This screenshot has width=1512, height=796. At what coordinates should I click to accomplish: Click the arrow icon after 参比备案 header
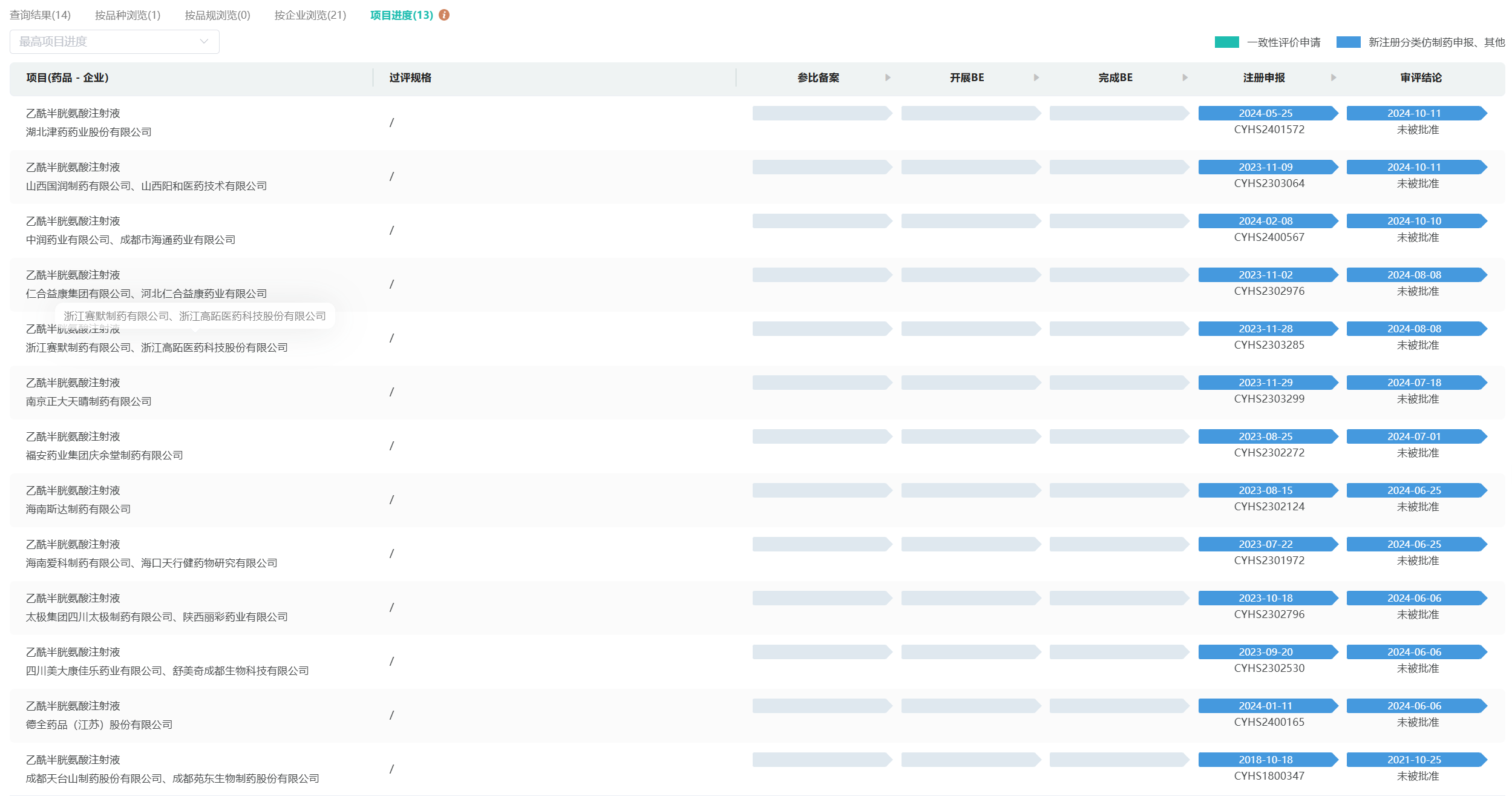point(888,77)
